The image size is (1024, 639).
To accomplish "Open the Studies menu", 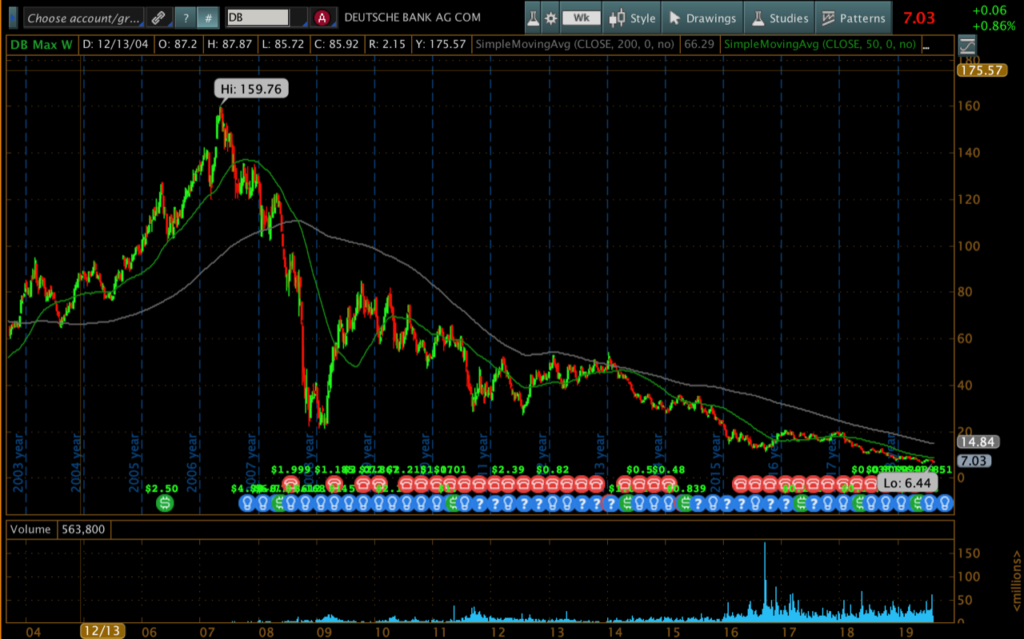I will coord(780,18).
